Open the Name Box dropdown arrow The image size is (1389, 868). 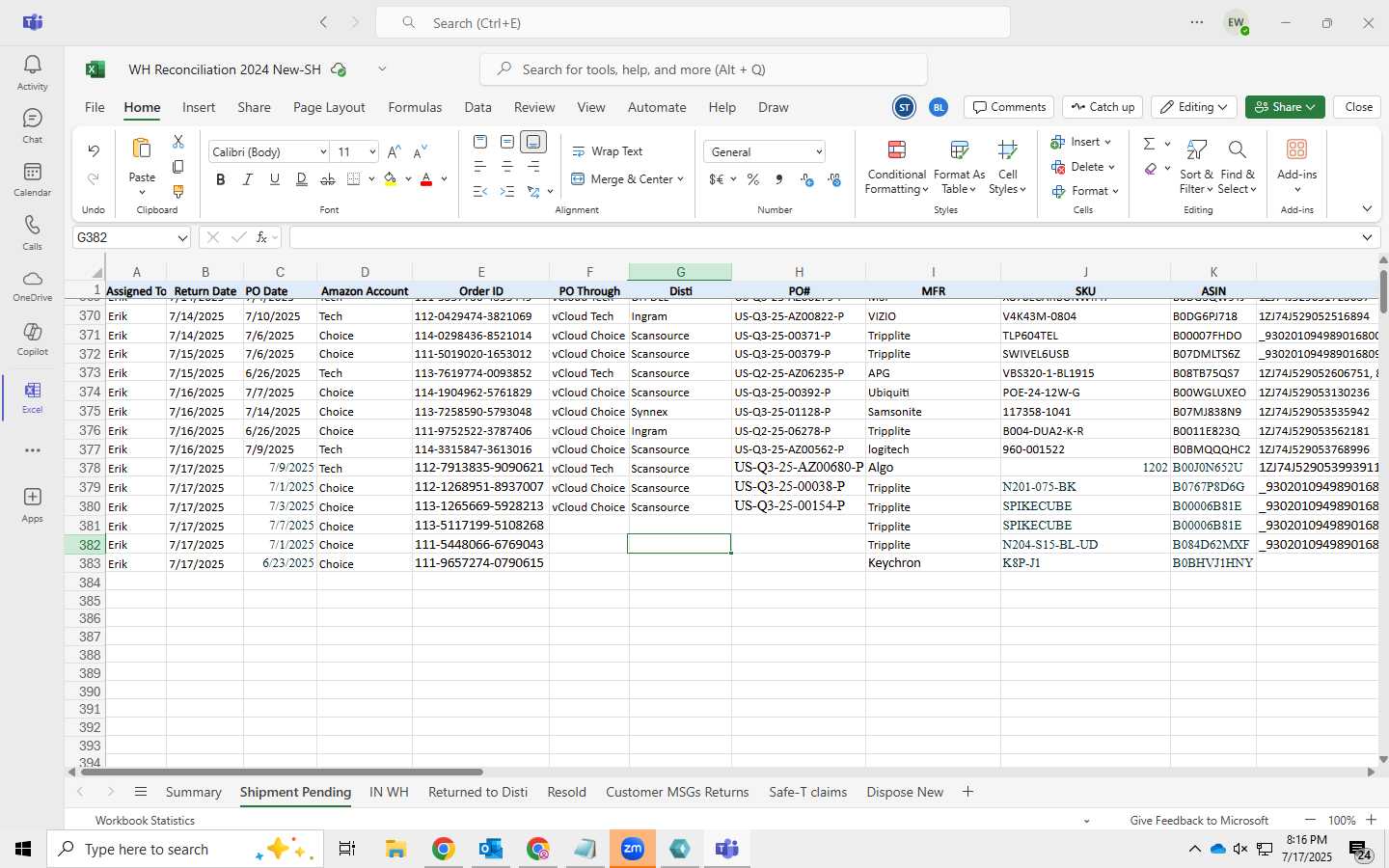(x=182, y=237)
